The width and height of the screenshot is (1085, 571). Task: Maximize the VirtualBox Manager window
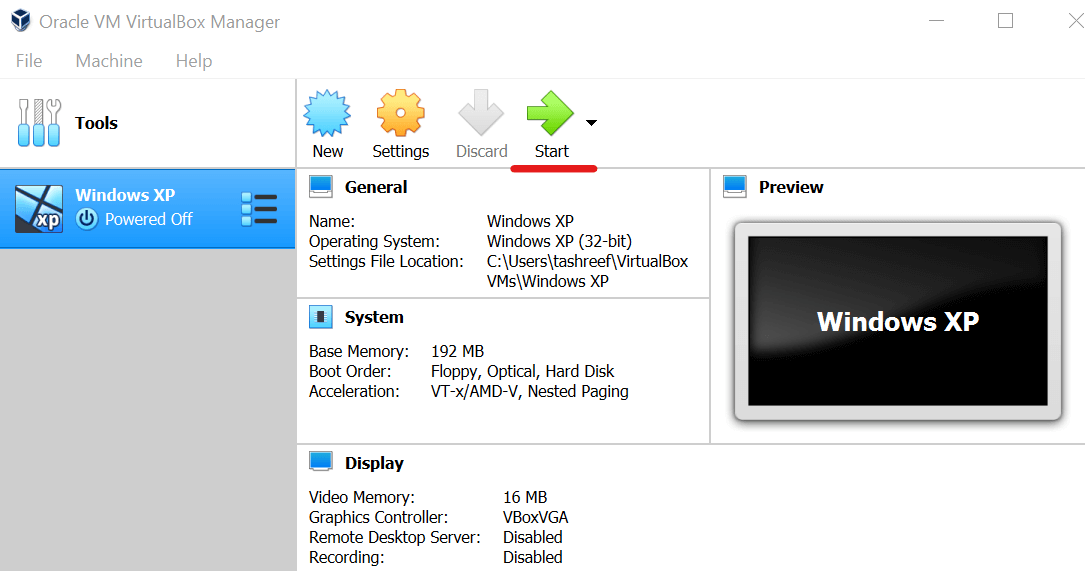1005,21
